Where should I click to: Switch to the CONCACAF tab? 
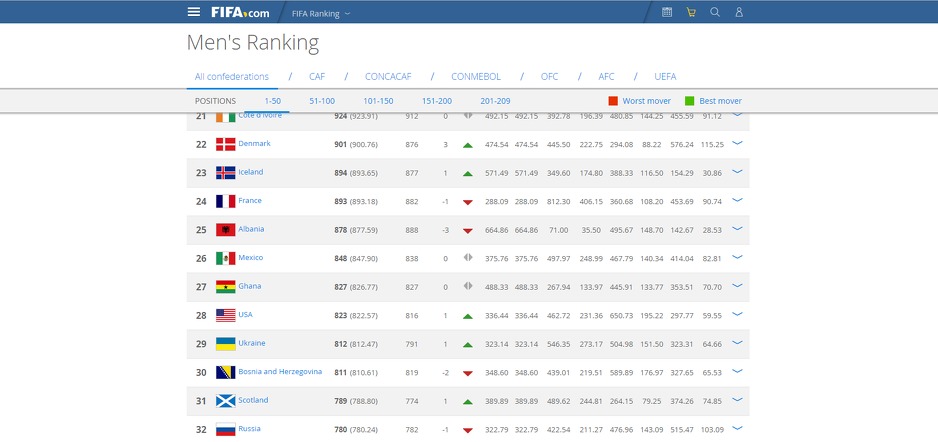tap(388, 77)
